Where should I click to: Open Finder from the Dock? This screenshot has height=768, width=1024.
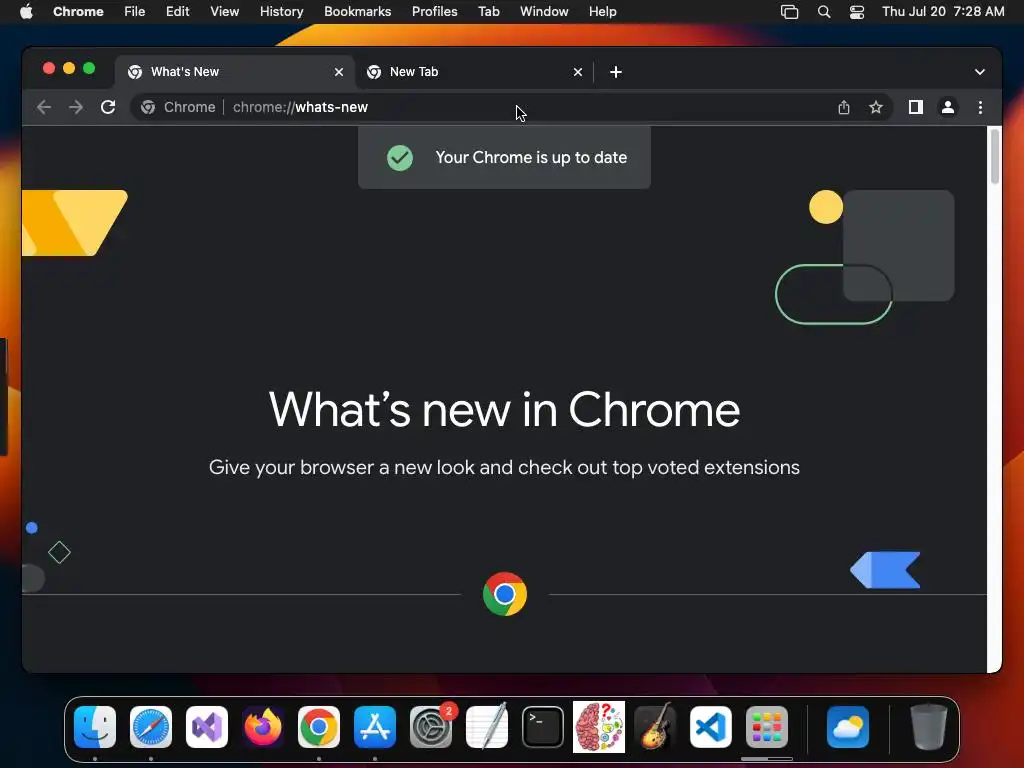(95, 727)
